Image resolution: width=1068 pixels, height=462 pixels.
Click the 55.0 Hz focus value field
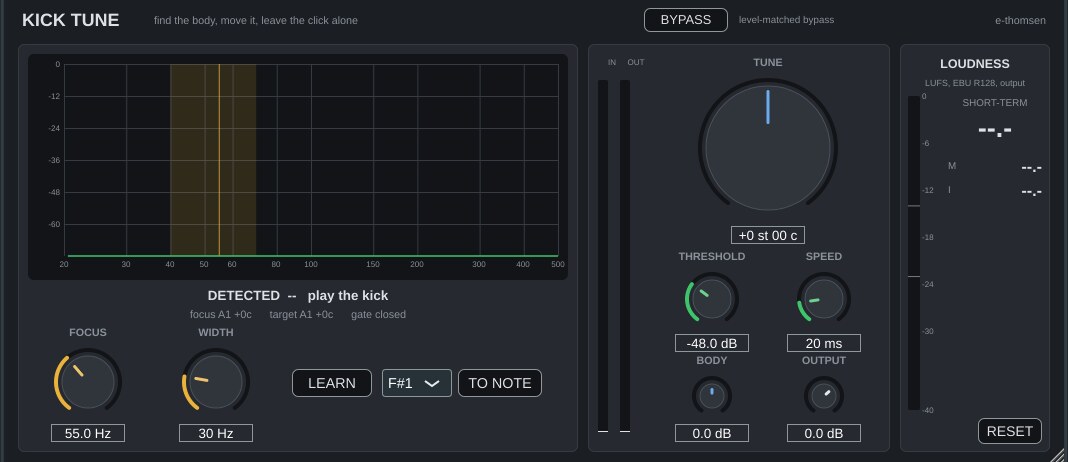click(88, 433)
